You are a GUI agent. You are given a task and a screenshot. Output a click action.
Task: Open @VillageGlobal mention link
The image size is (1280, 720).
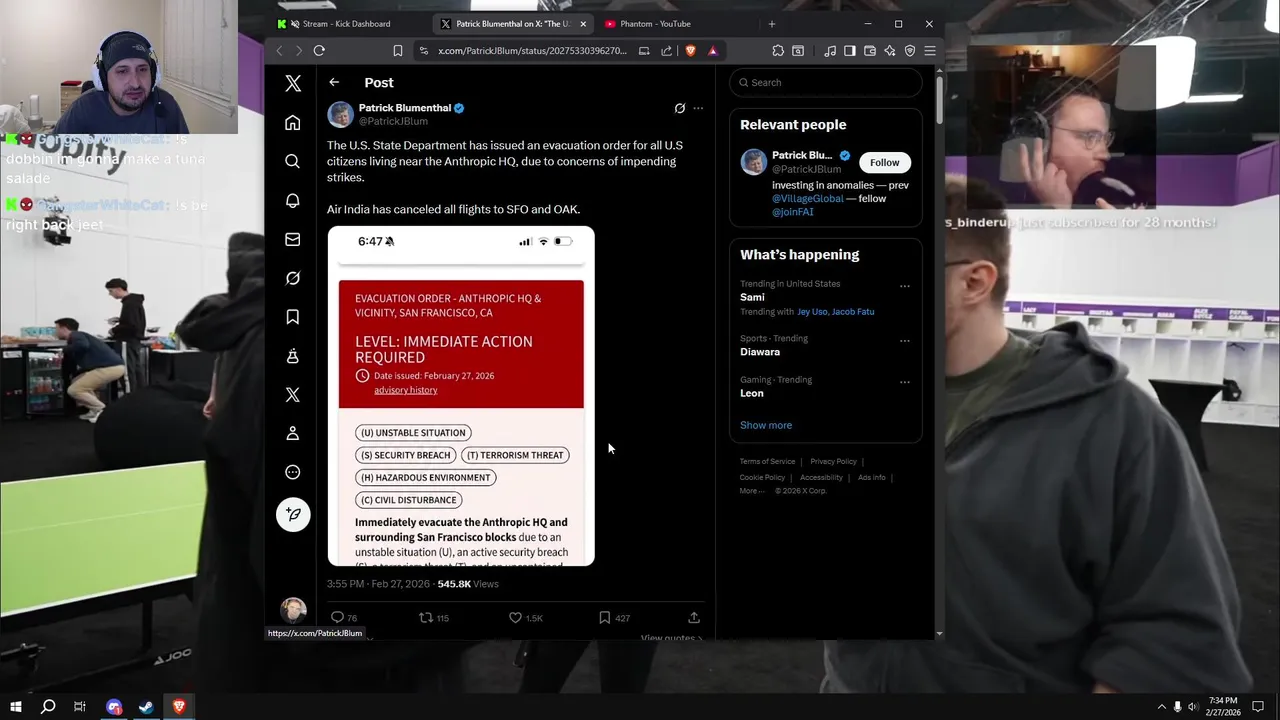click(808, 198)
